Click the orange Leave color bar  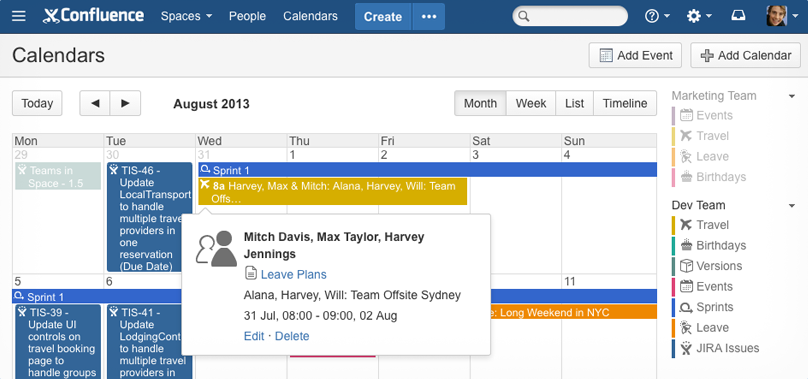[x=673, y=328]
